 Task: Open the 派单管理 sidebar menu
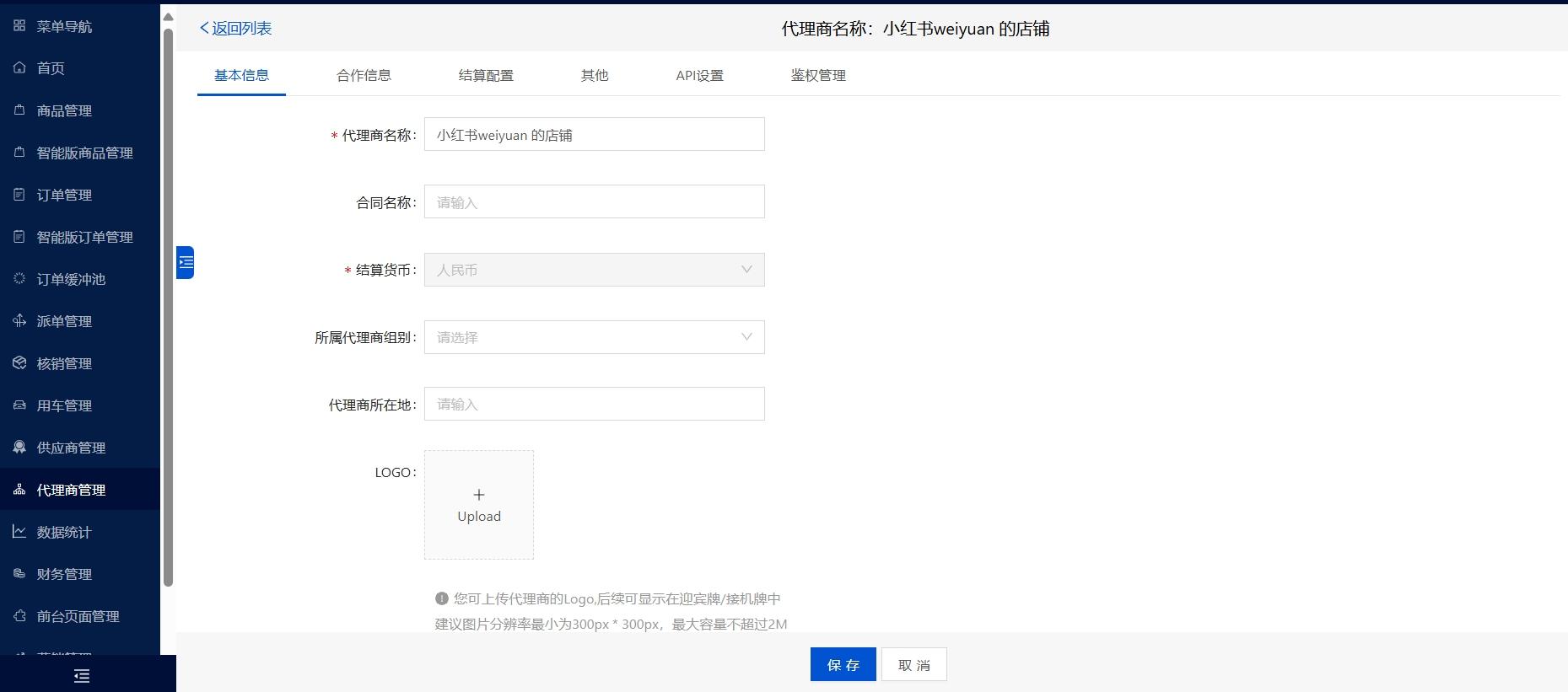(x=80, y=320)
